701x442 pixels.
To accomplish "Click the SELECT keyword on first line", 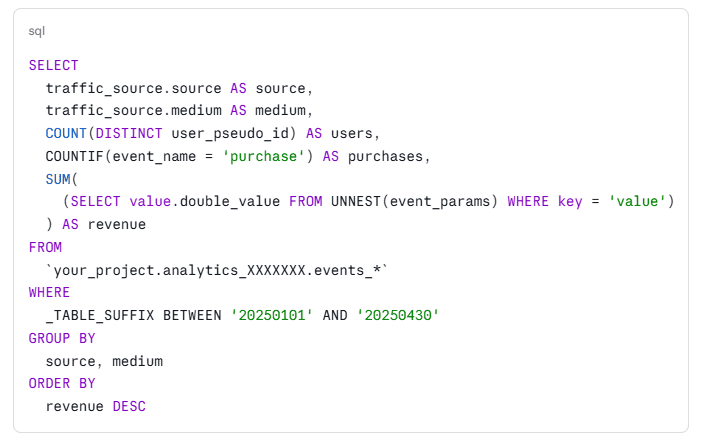I will (x=54, y=66).
